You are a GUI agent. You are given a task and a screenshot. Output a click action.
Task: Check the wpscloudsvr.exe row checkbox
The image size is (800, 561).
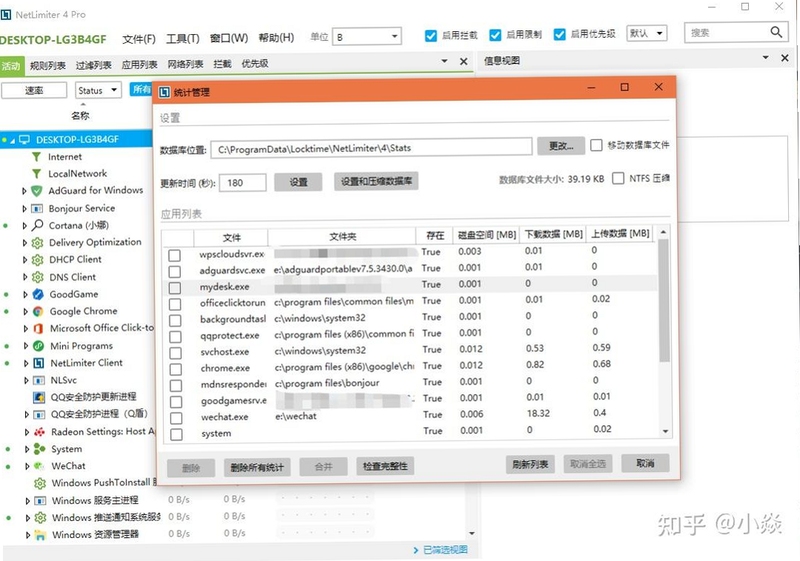click(174, 255)
